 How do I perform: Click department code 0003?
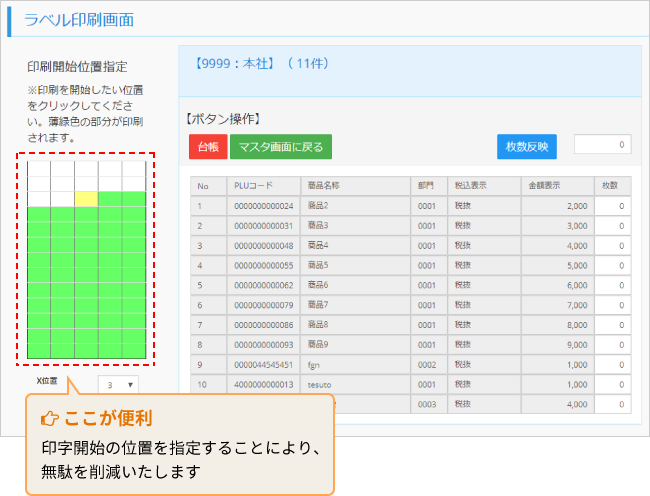[x=427, y=404]
